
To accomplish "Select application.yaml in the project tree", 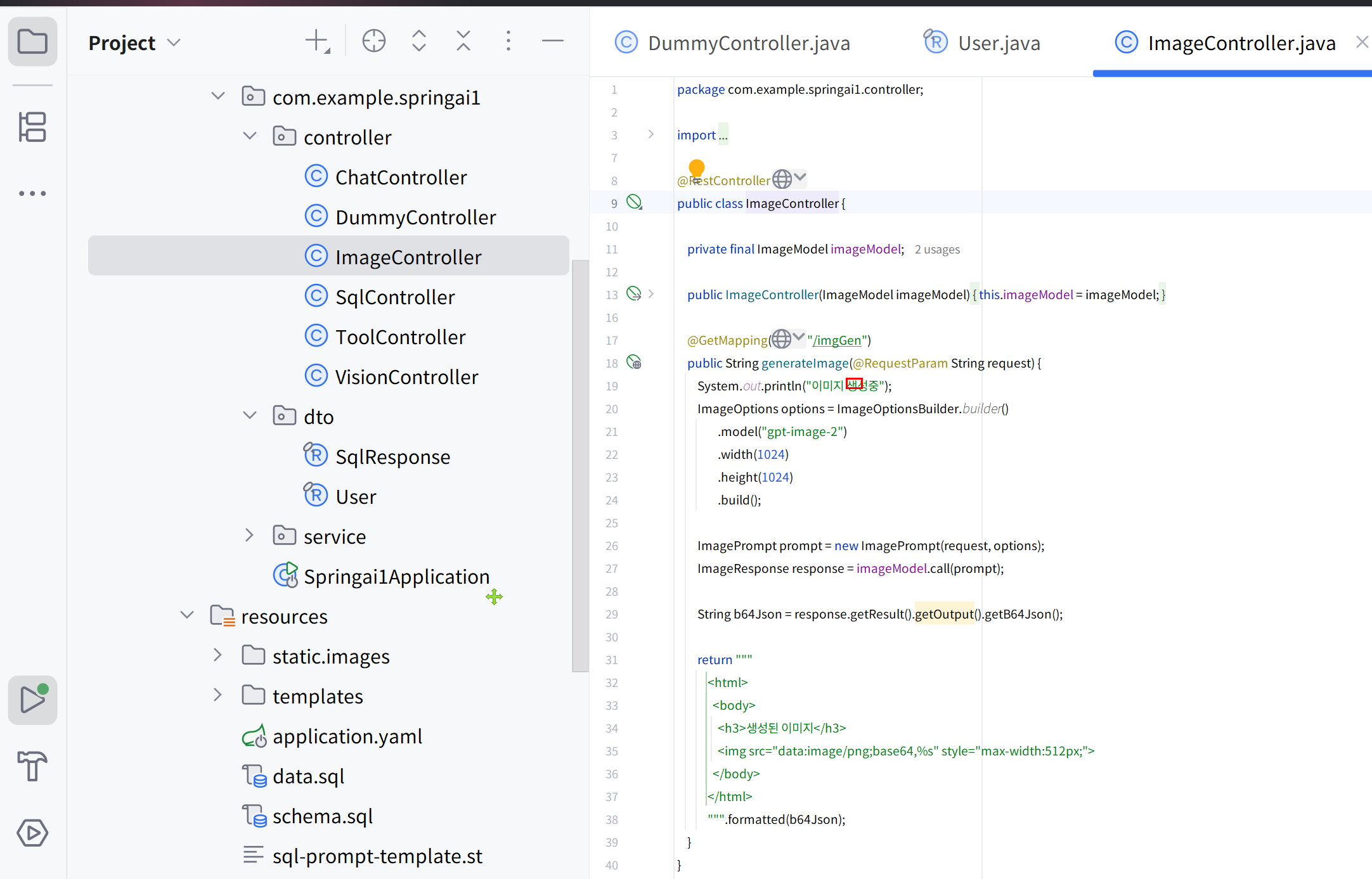I will pyautogui.click(x=347, y=736).
